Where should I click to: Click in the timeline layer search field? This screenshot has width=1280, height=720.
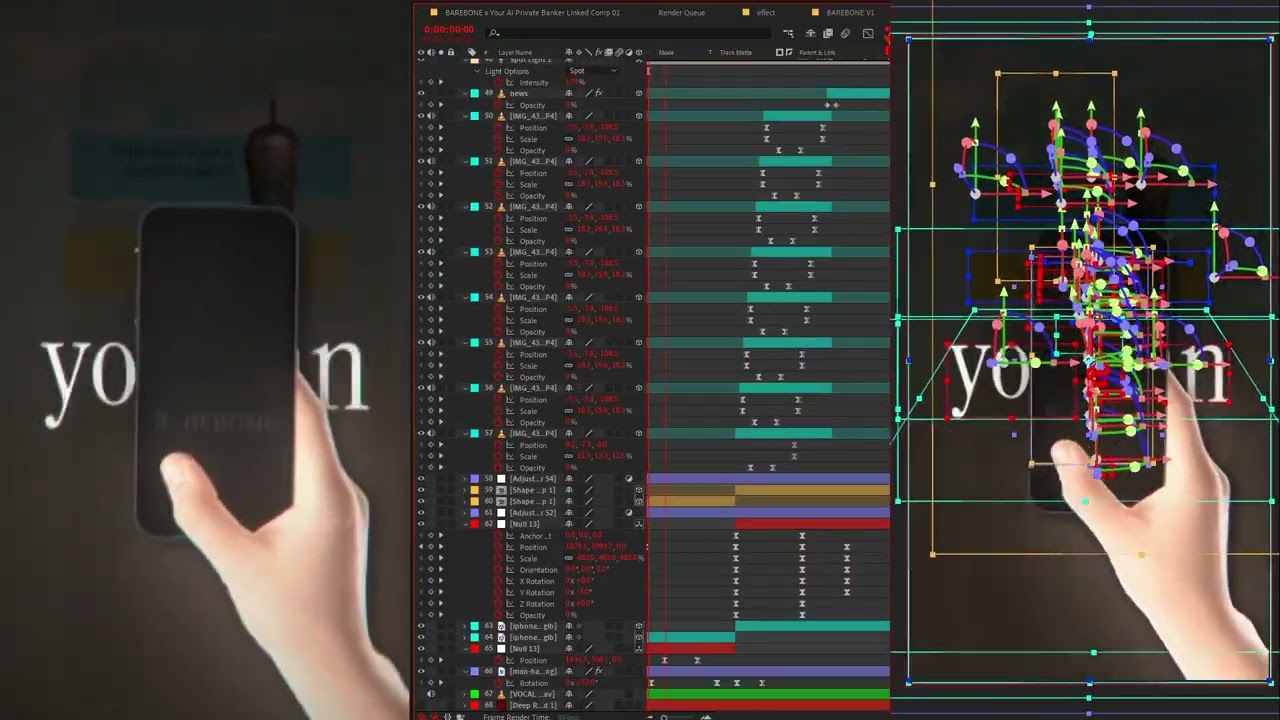[x=630, y=33]
